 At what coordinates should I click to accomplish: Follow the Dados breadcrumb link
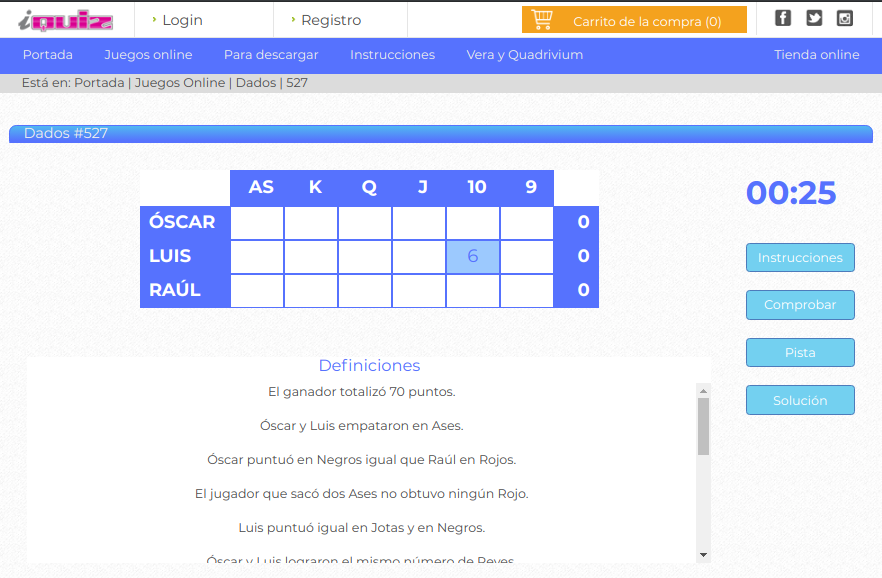256,83
